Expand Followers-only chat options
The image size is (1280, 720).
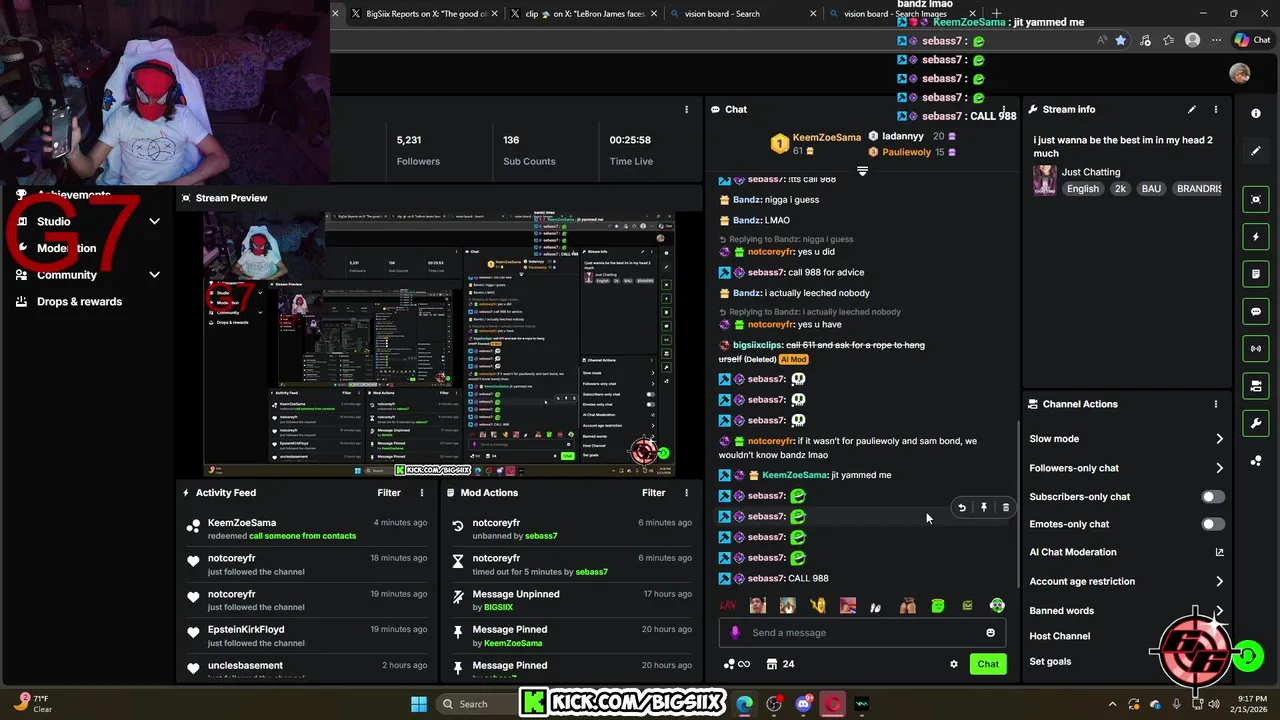[x=1219, y=468]
